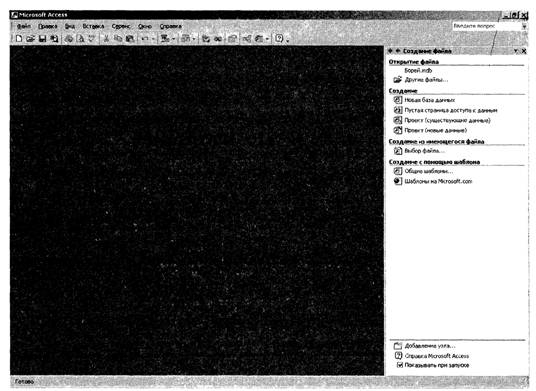Close the Создание файла task pane
The height and width of the screenshot is (391, 536).
pos(524,51)
